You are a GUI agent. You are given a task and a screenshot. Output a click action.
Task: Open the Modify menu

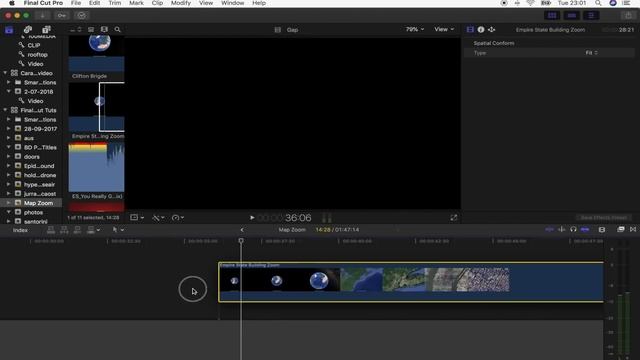180,3
